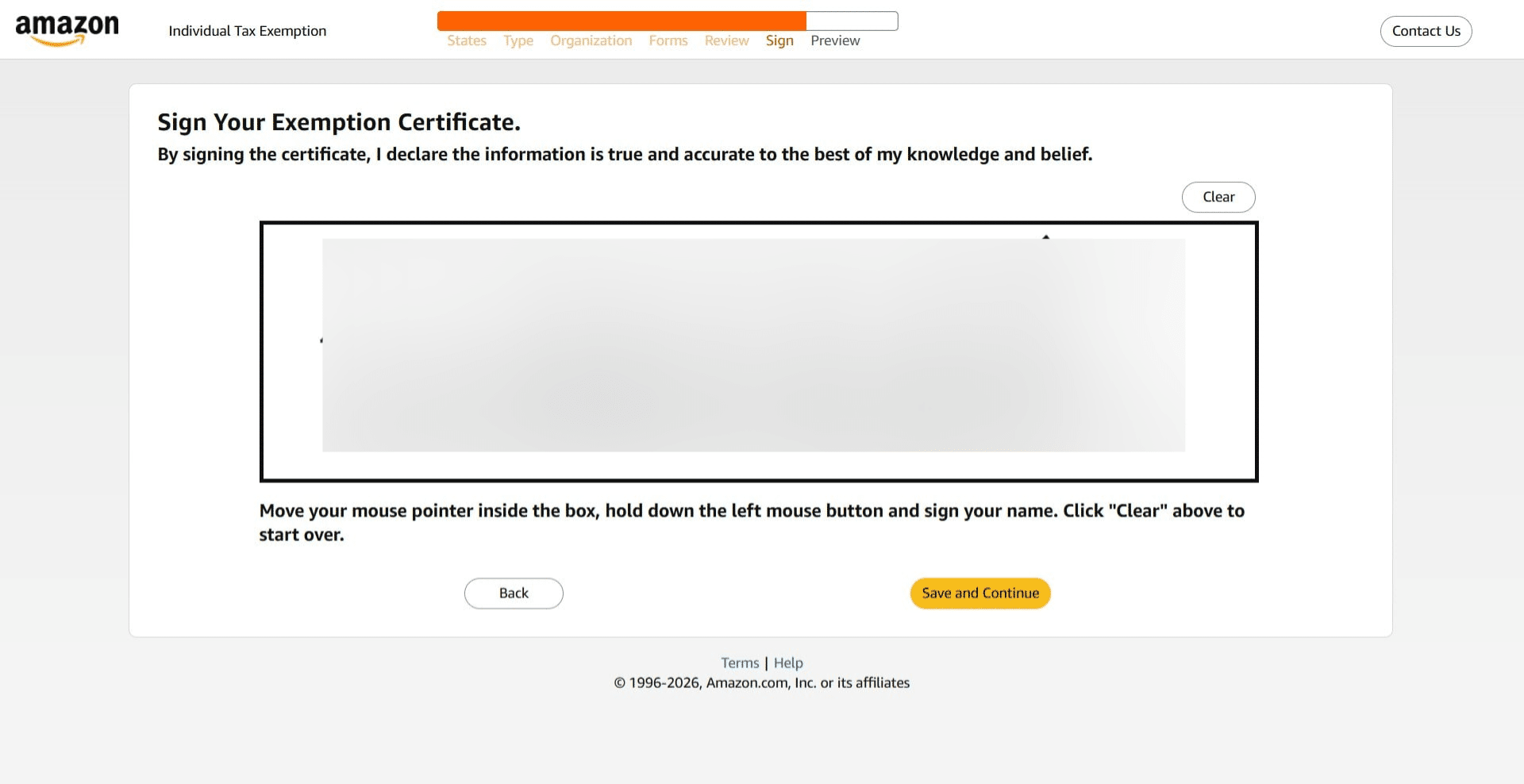This screenshot has height=784, width=1524.
Task: Go to the States step
Action: [x=466, y=40]
